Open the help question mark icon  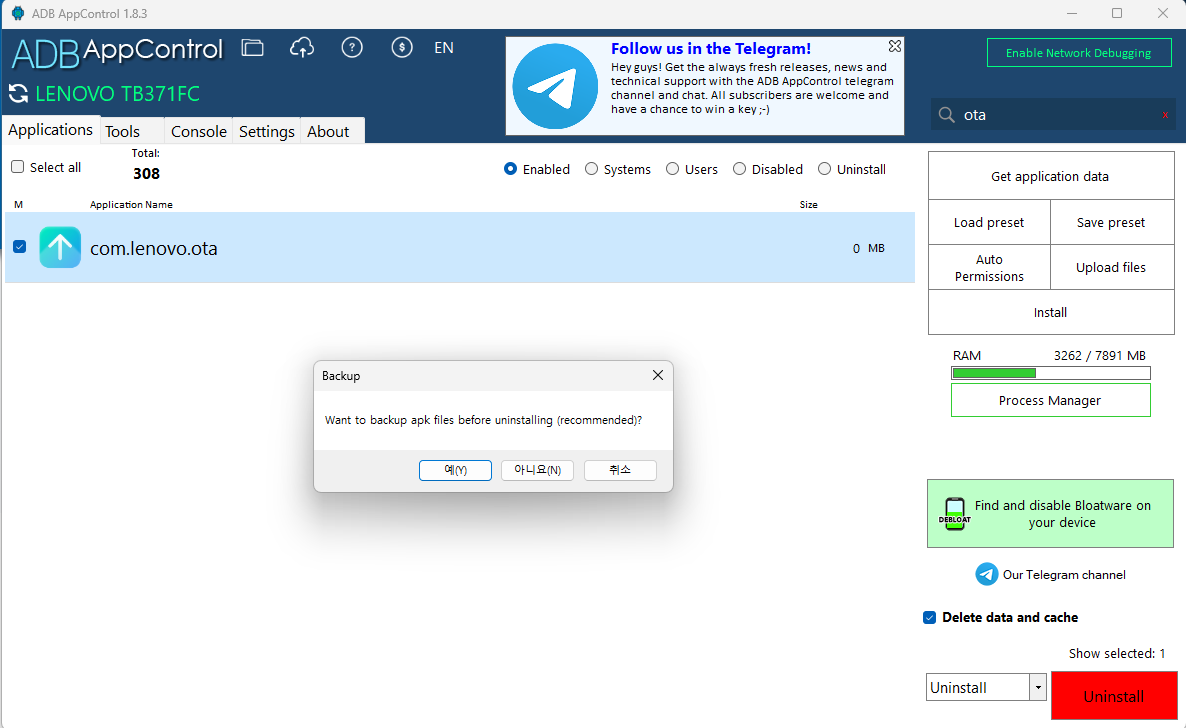pyautogui.click(x=352, y=48)
